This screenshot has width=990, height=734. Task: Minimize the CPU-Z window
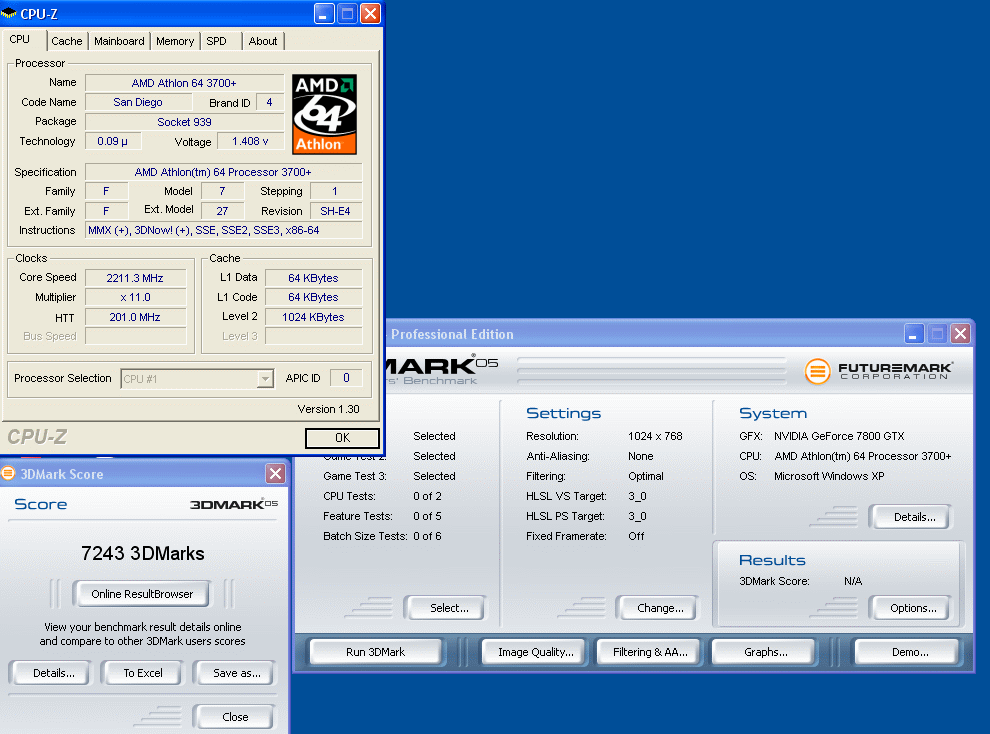pos(324,13)
